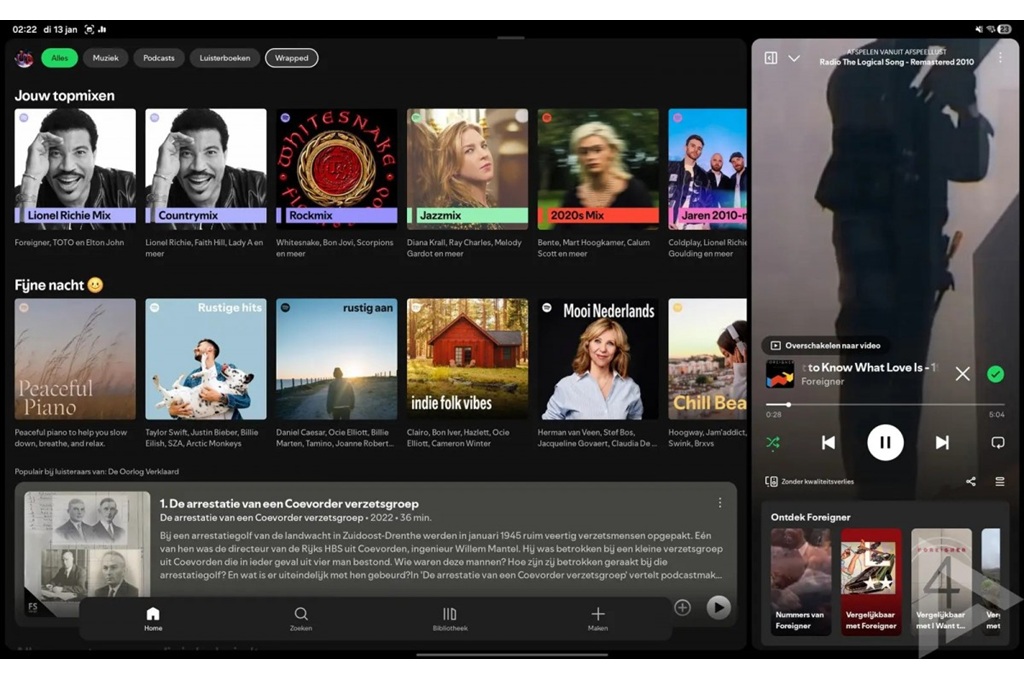The image size is (1024, 680).
Task: Select the Luisterboeken filter chip
Action: point(225,58)
